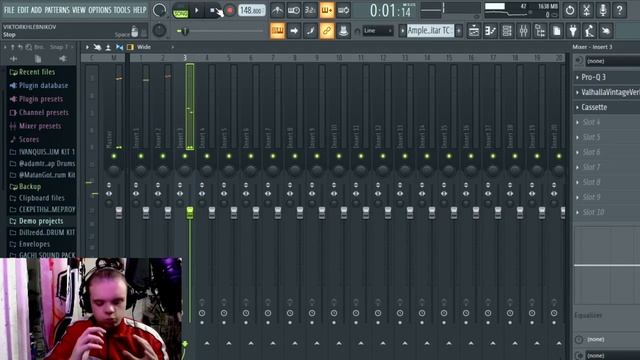This screenshot has height=360, width=640.
Task: Expand the Pro-Q 3 slot arrow
Action: 577,77
